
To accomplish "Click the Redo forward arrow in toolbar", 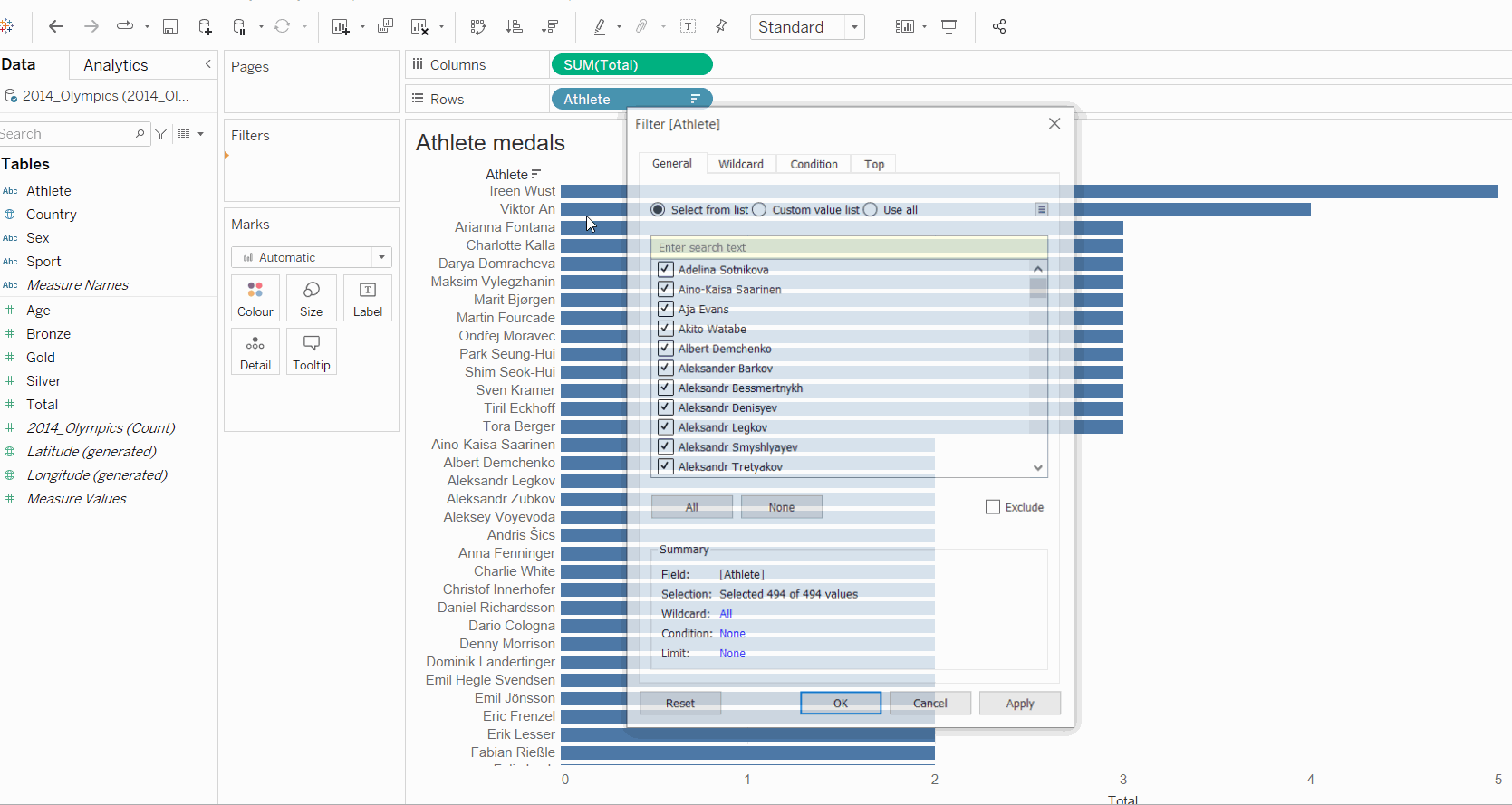I will 91,26.
